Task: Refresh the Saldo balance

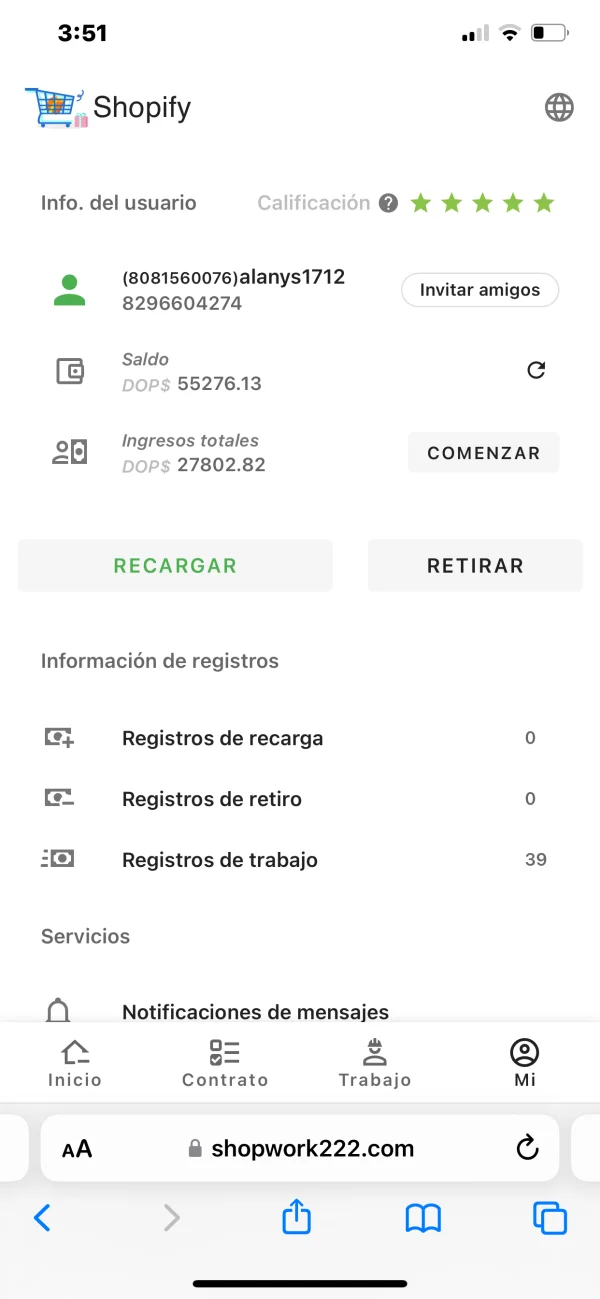Action: (x=536, y=370)
